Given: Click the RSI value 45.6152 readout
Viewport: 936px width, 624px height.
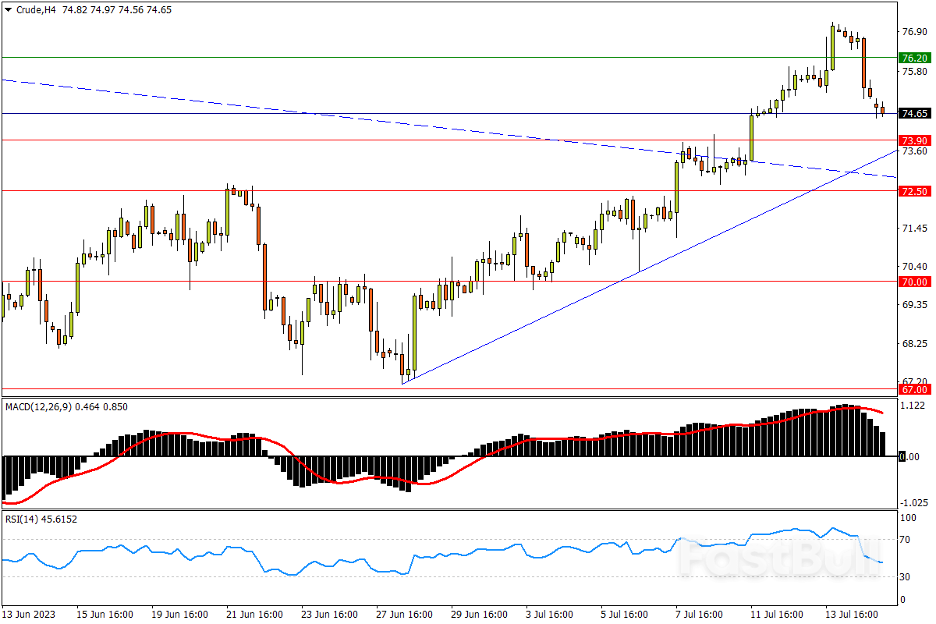Looking at the screenshot, I should (x=57, y=519).
